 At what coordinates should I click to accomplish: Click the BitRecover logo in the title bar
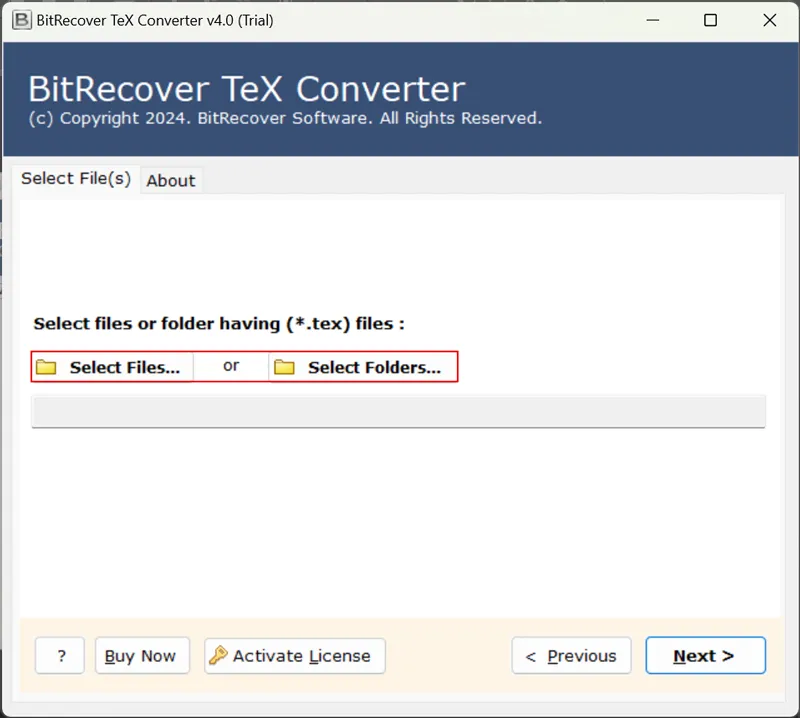(x=21, y=19)
